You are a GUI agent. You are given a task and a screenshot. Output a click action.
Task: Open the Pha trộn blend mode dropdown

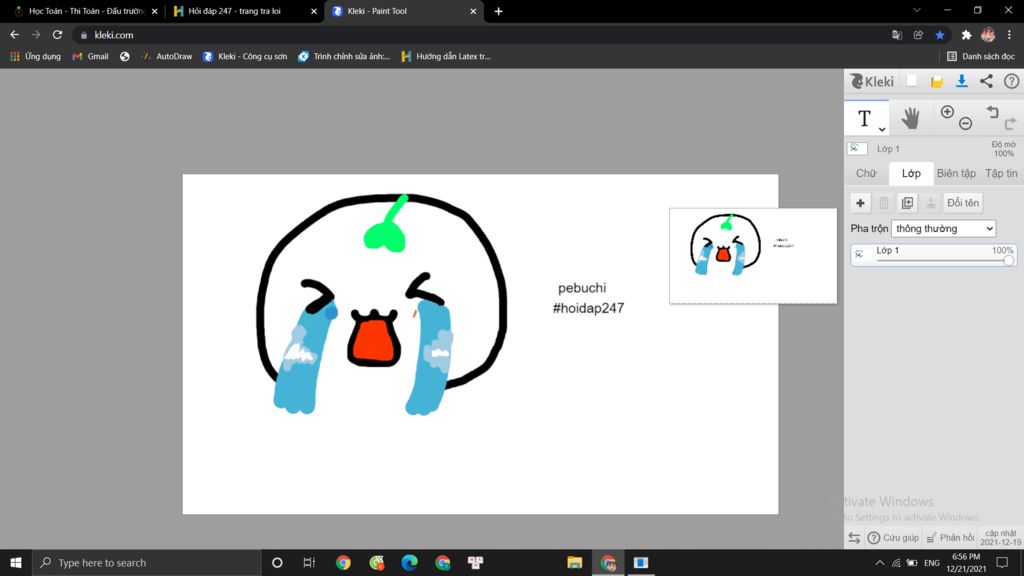click(943, 229)
